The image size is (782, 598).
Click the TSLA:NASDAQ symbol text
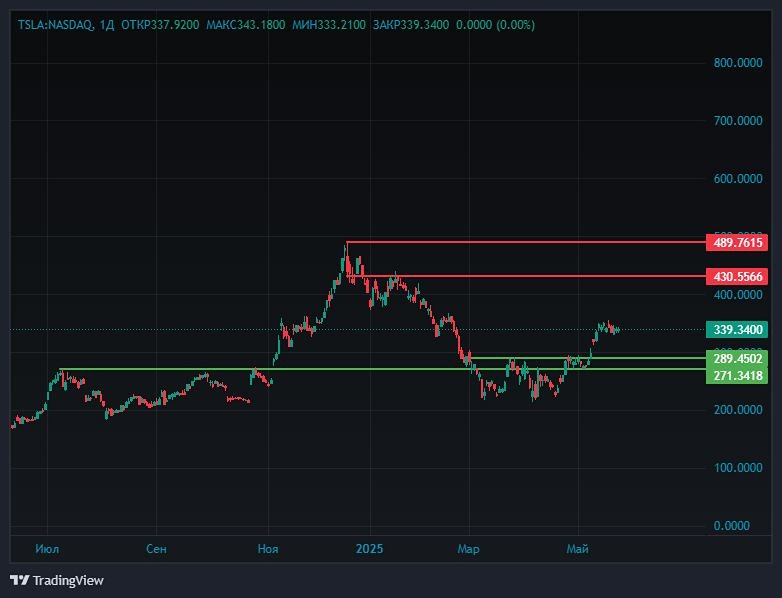click(x=55, y=25)
